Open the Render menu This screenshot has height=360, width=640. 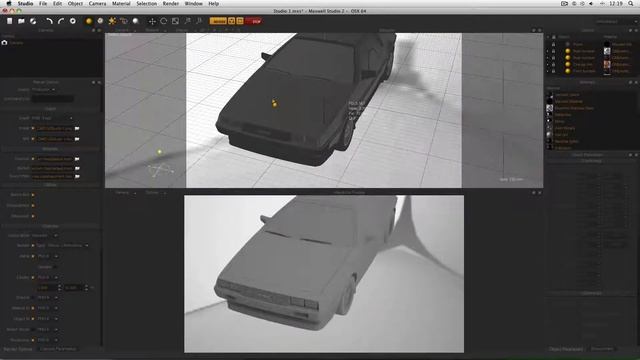click(x=171, y=4)
